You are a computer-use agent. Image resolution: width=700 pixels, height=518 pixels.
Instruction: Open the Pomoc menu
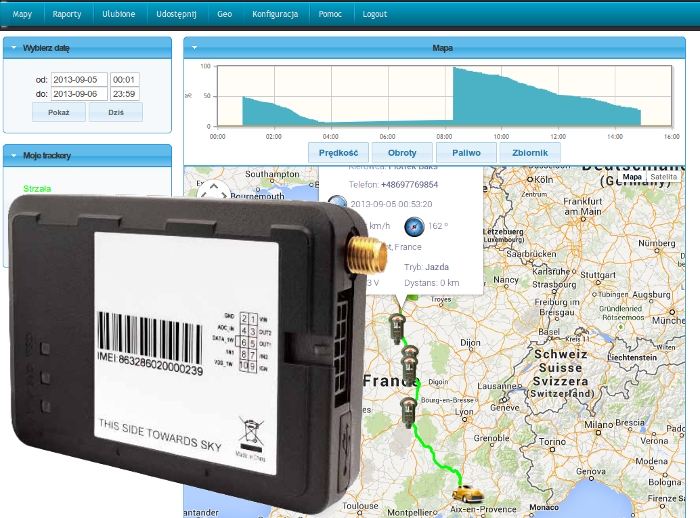coord(330,14)
